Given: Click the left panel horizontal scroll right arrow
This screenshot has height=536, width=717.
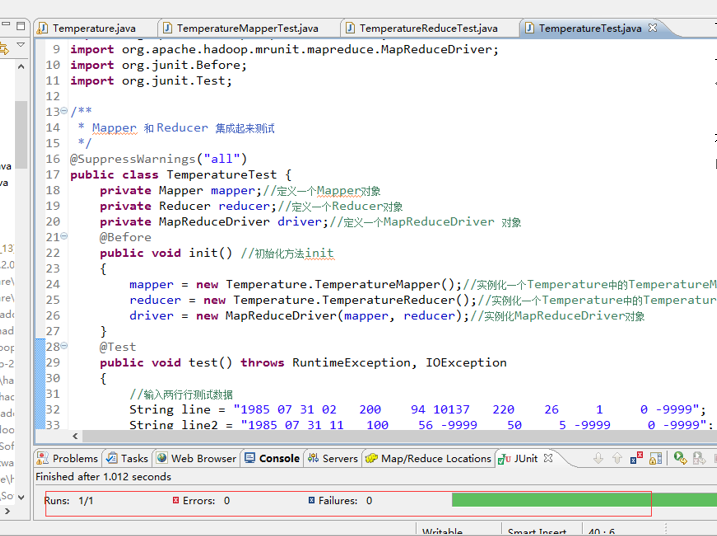Looking at the screenshot, I should [x=6, y=511].
